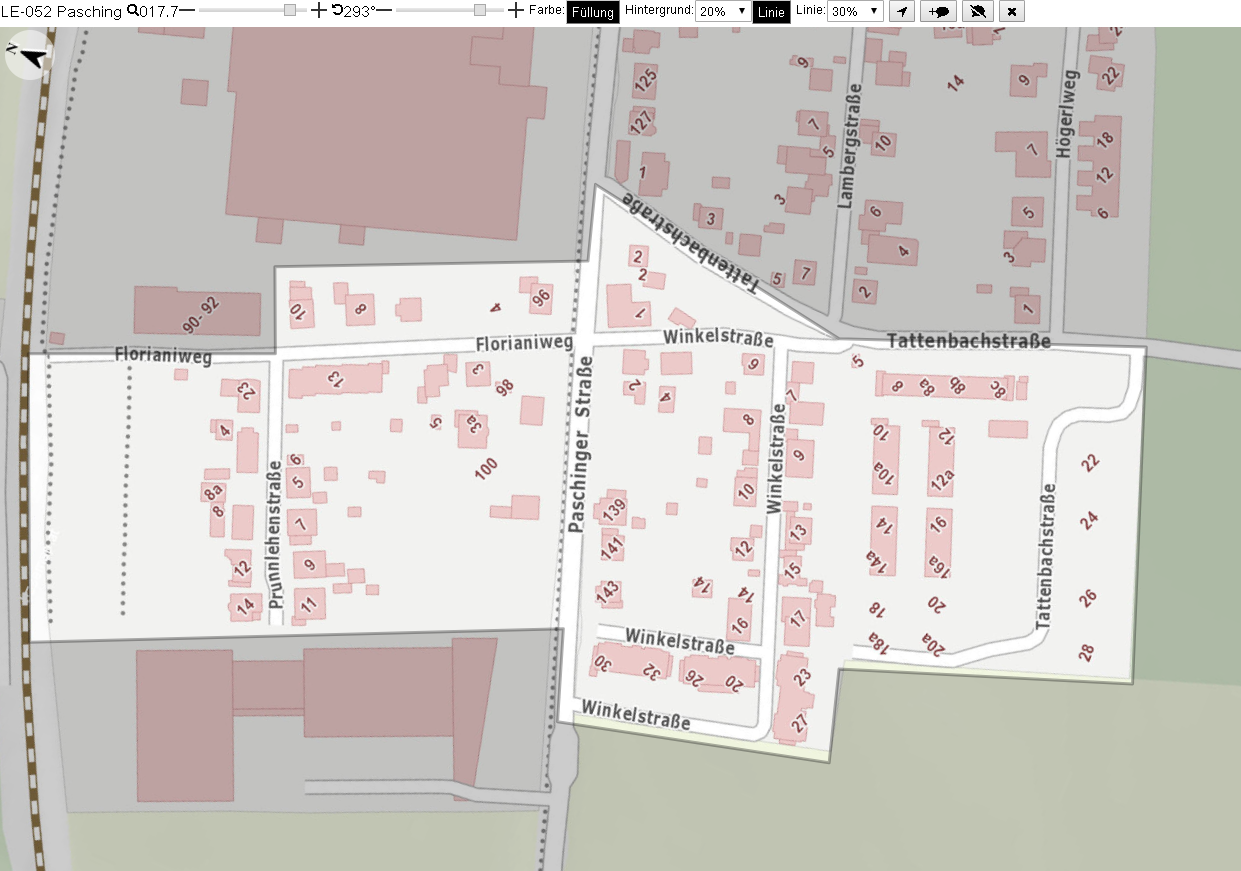The width and height of the screenshot is (1241, 871).
Task: Click the rotation slider handle
Action: click(x=480, y=10)
